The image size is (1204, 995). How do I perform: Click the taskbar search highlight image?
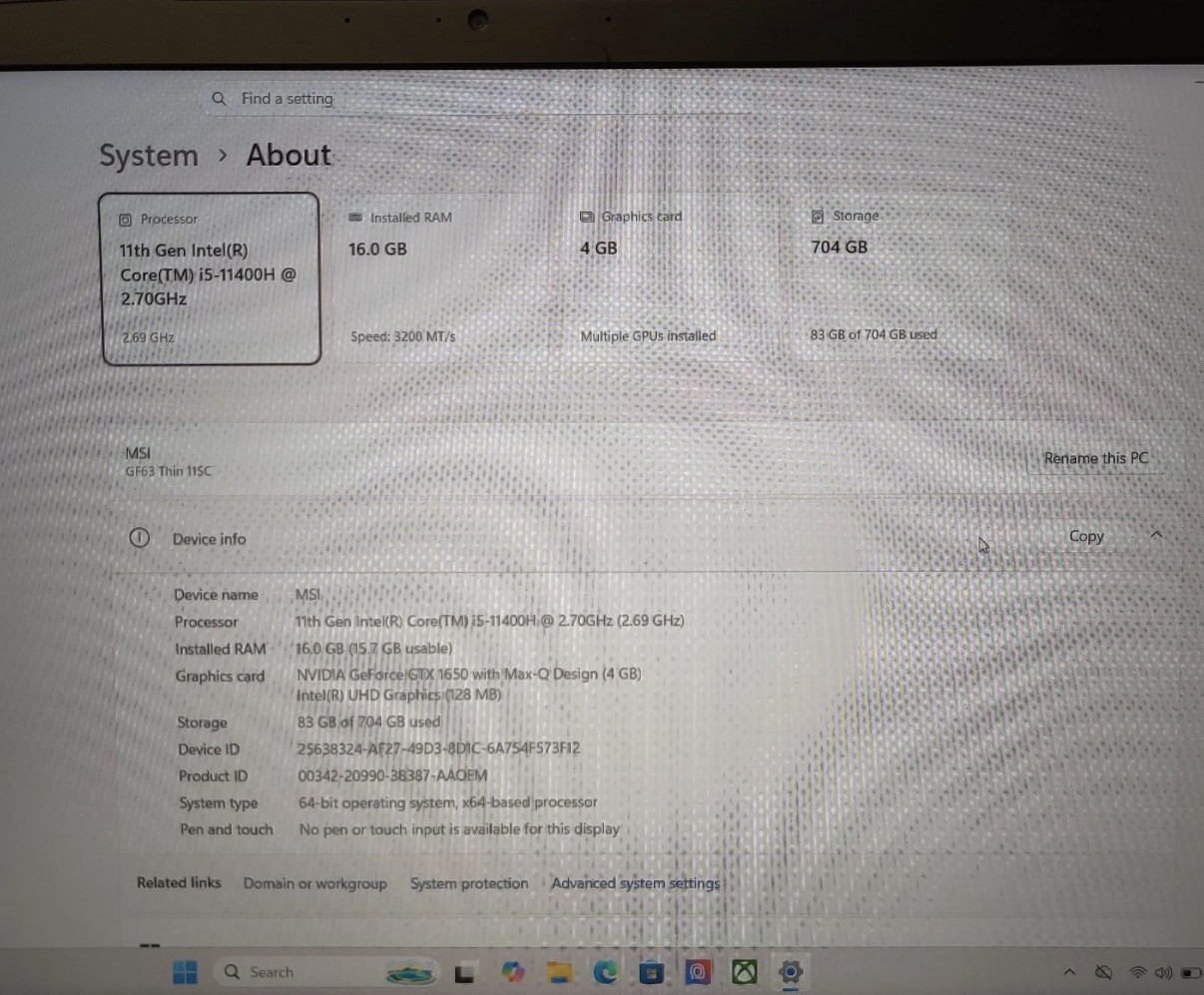click(411, 972)
